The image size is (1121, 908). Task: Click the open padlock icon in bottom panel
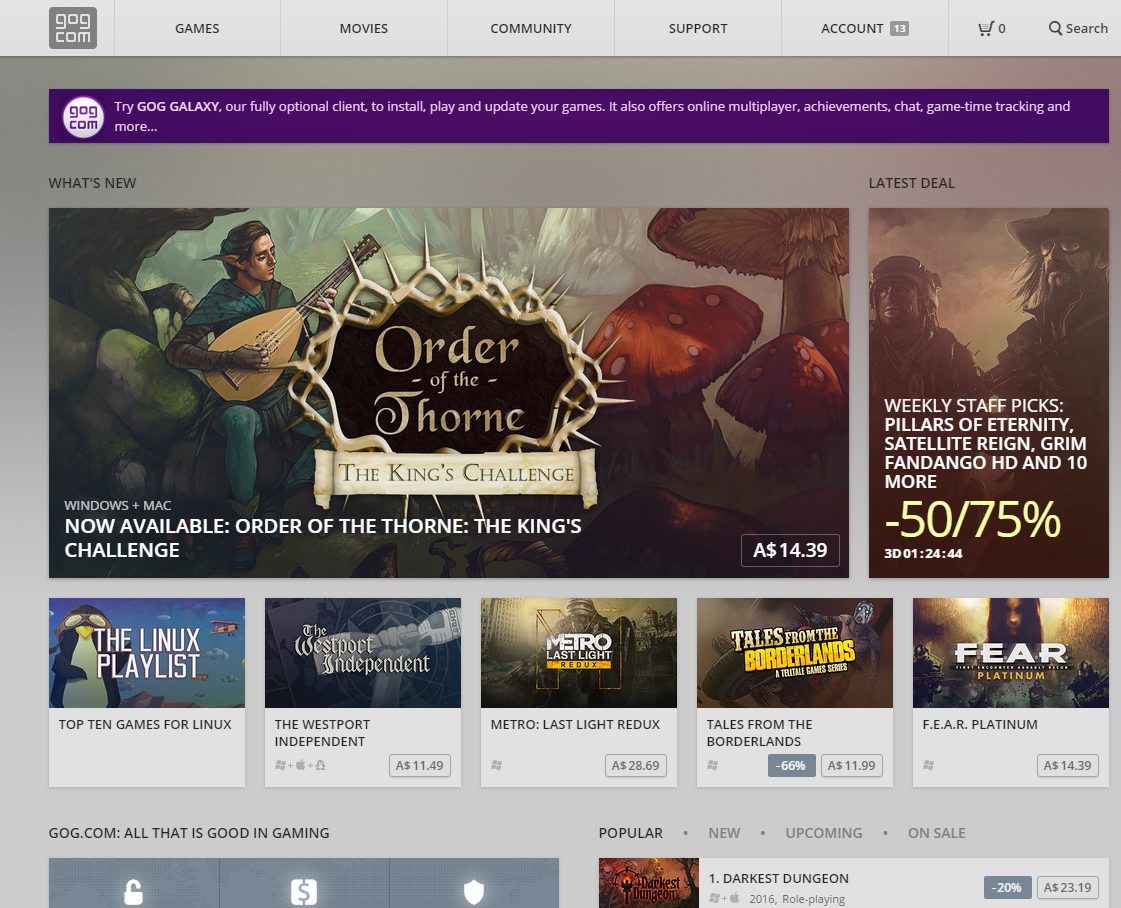pos(134,892)
